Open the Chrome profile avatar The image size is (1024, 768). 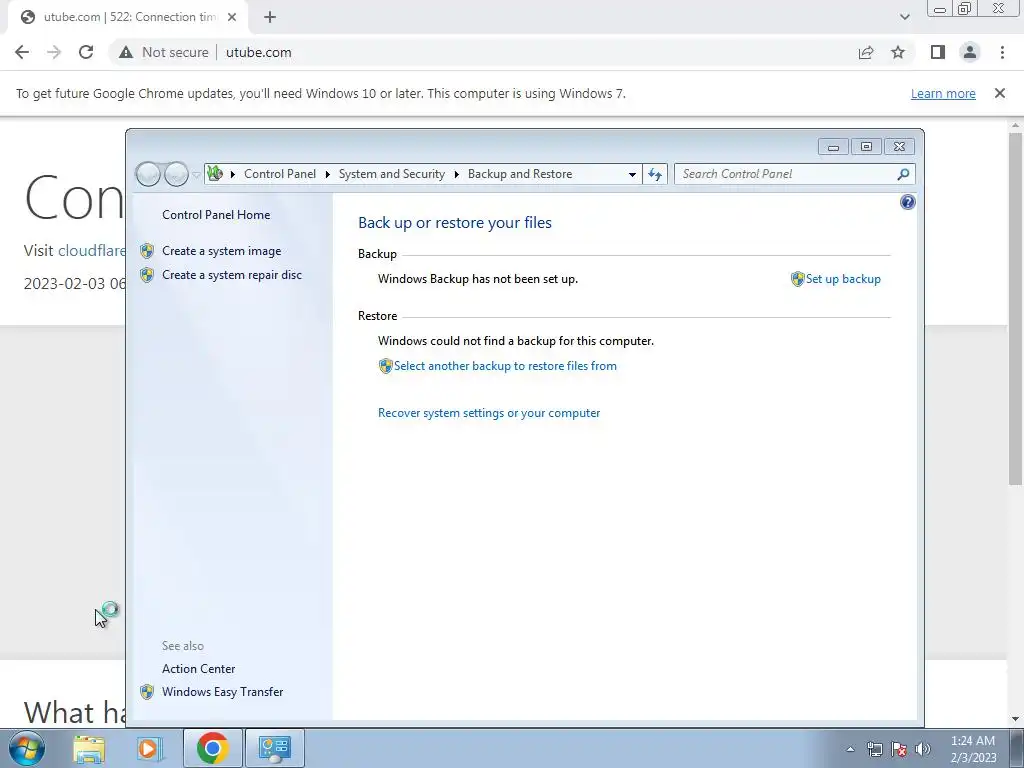970,52
